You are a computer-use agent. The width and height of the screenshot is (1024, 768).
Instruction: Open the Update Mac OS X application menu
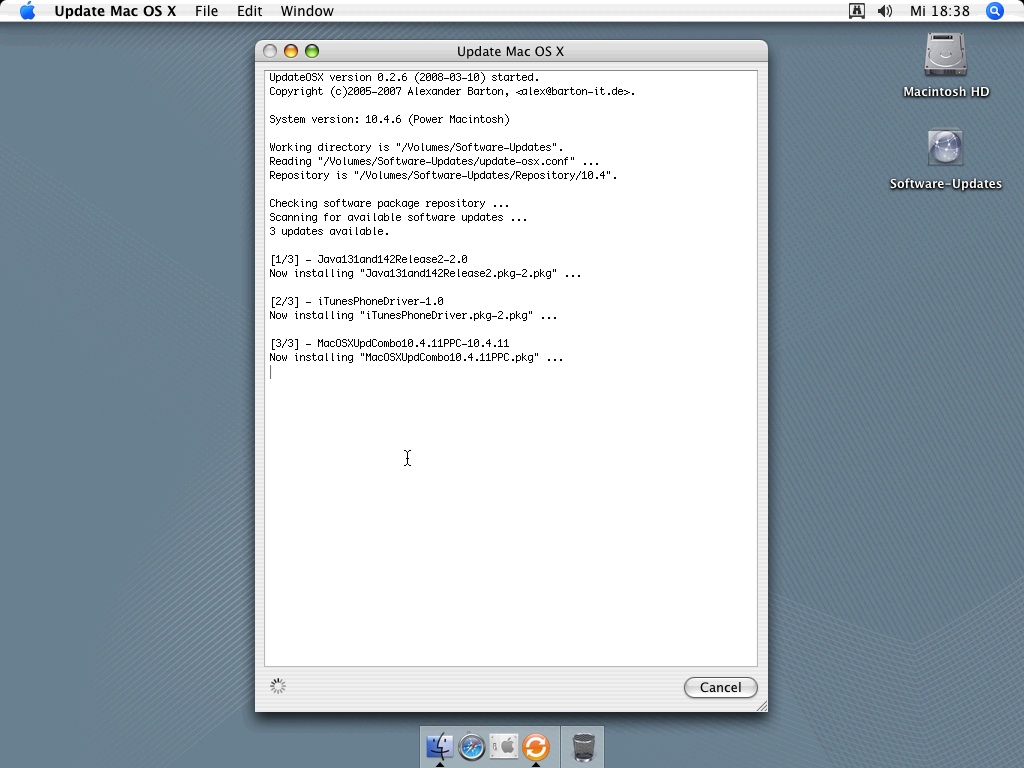coord(115,11)
